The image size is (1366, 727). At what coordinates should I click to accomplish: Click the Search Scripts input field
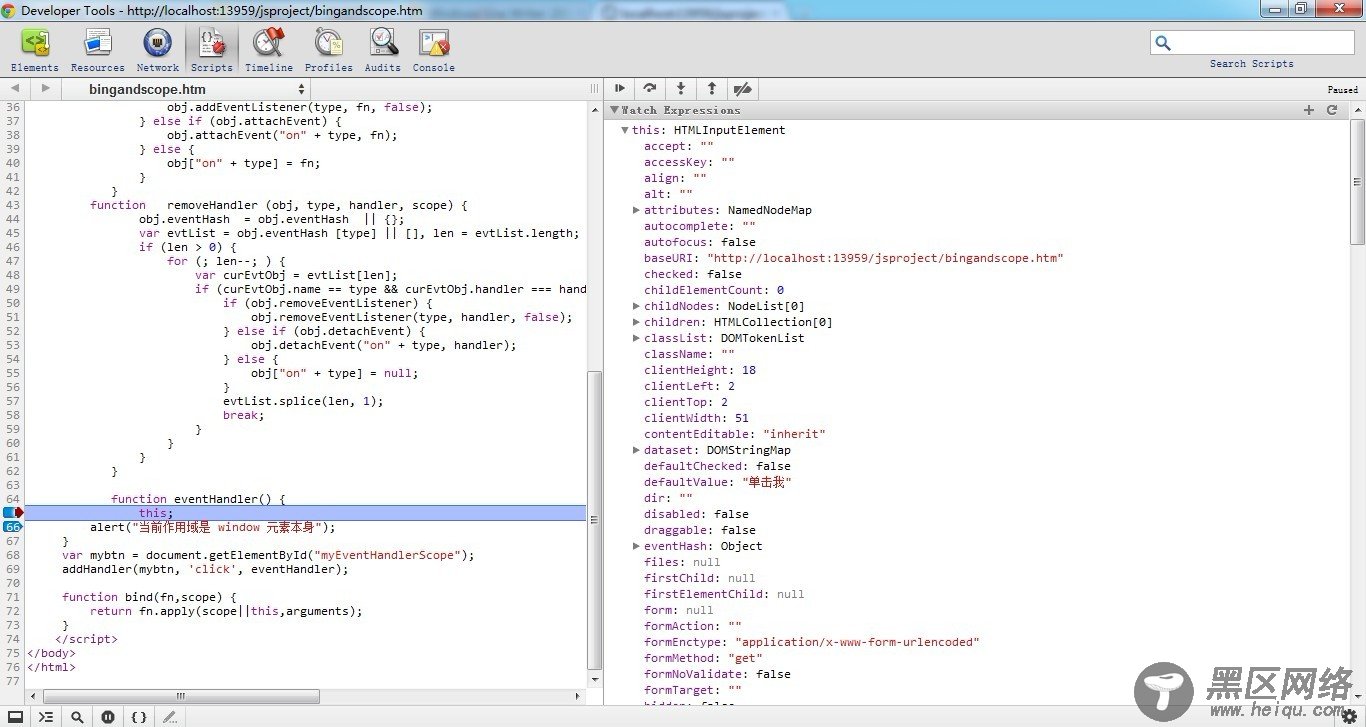(1252, 42)
